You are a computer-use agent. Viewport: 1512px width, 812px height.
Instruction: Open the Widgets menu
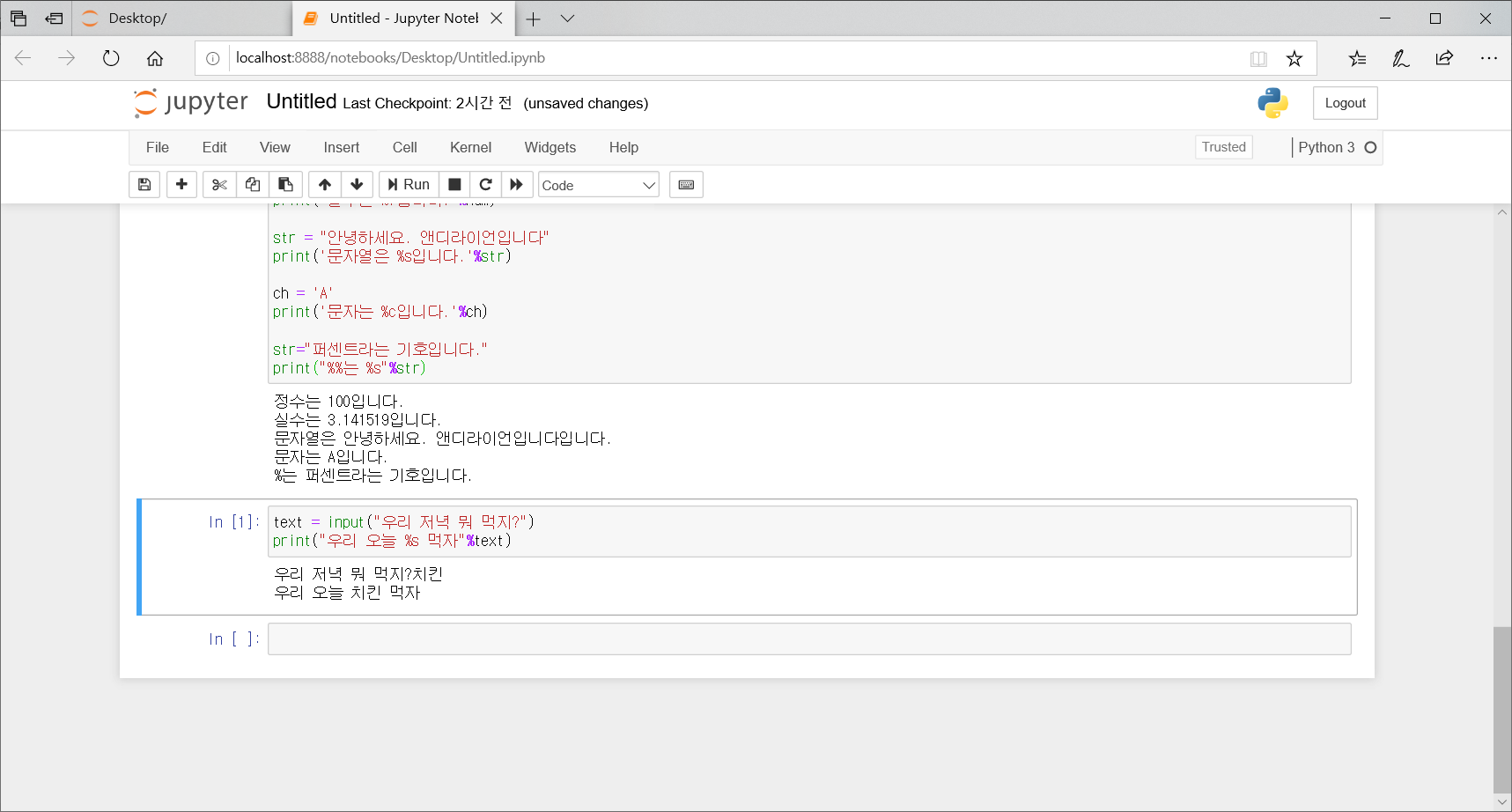click(x=550, y=147)
